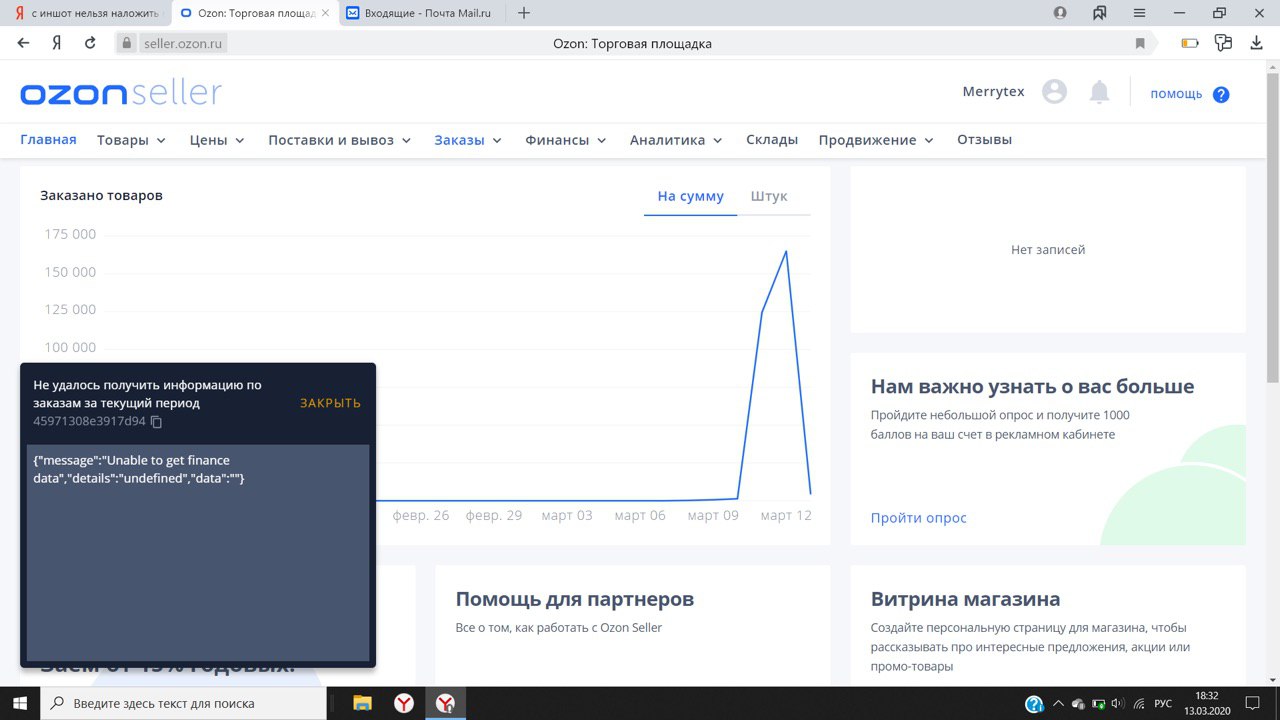
Task: Open the Помощь для партнеров card
Action: click(x=632, y=626)
